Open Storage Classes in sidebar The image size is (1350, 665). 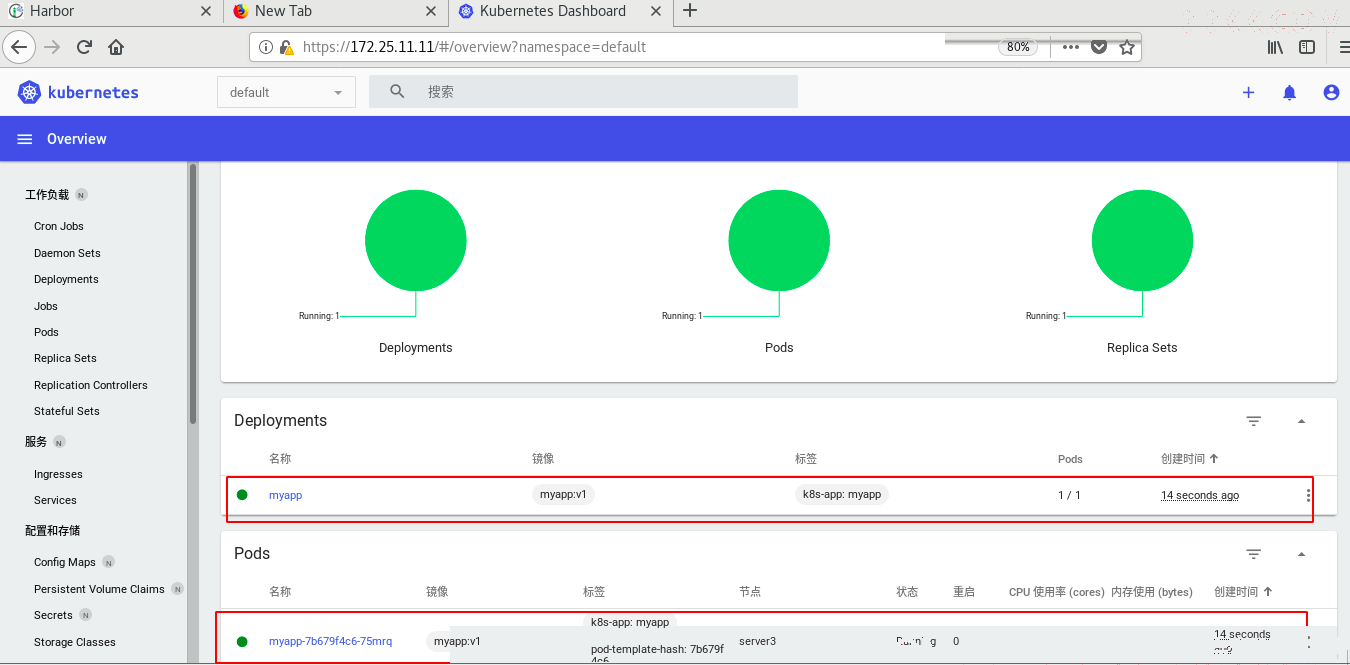pos(75,643)
